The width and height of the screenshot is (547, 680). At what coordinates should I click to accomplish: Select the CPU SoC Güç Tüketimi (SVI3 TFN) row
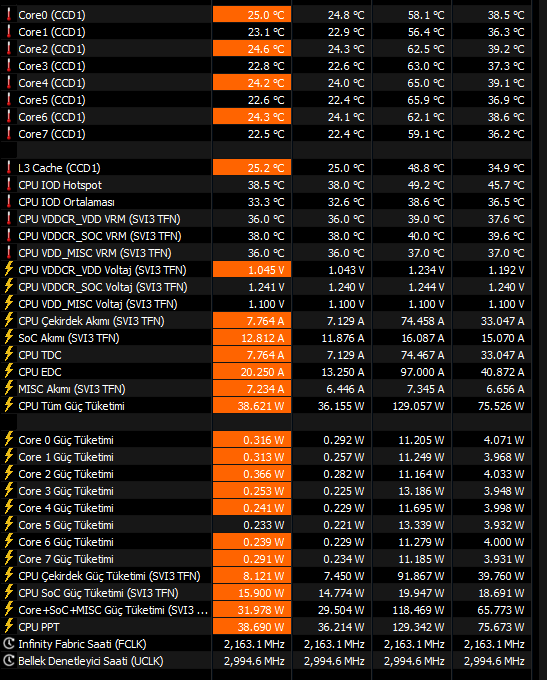point(266,593)
